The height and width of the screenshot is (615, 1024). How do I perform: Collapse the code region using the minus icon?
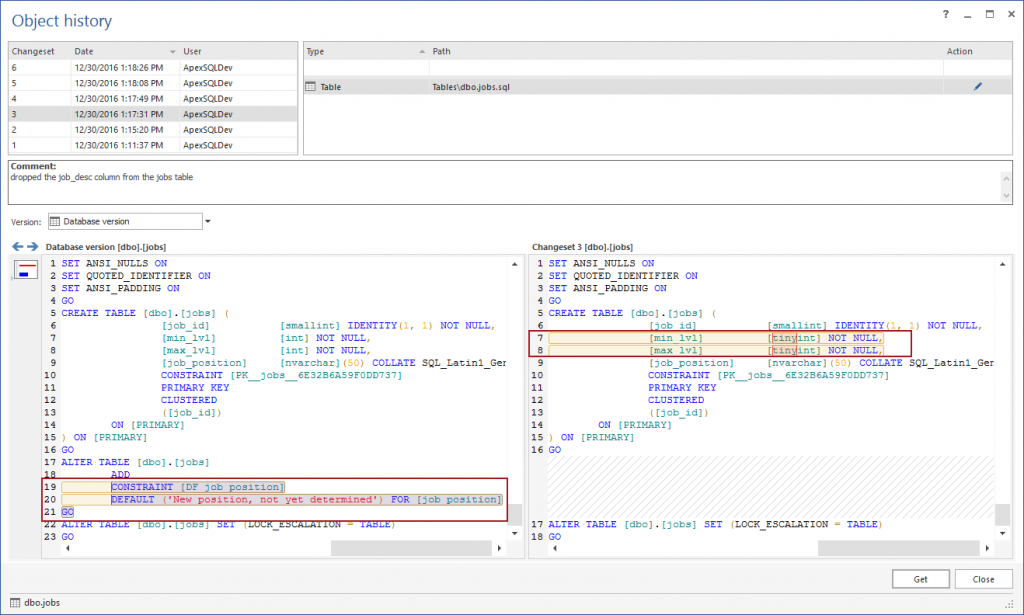pyautogui.click(x=24, y=268)
